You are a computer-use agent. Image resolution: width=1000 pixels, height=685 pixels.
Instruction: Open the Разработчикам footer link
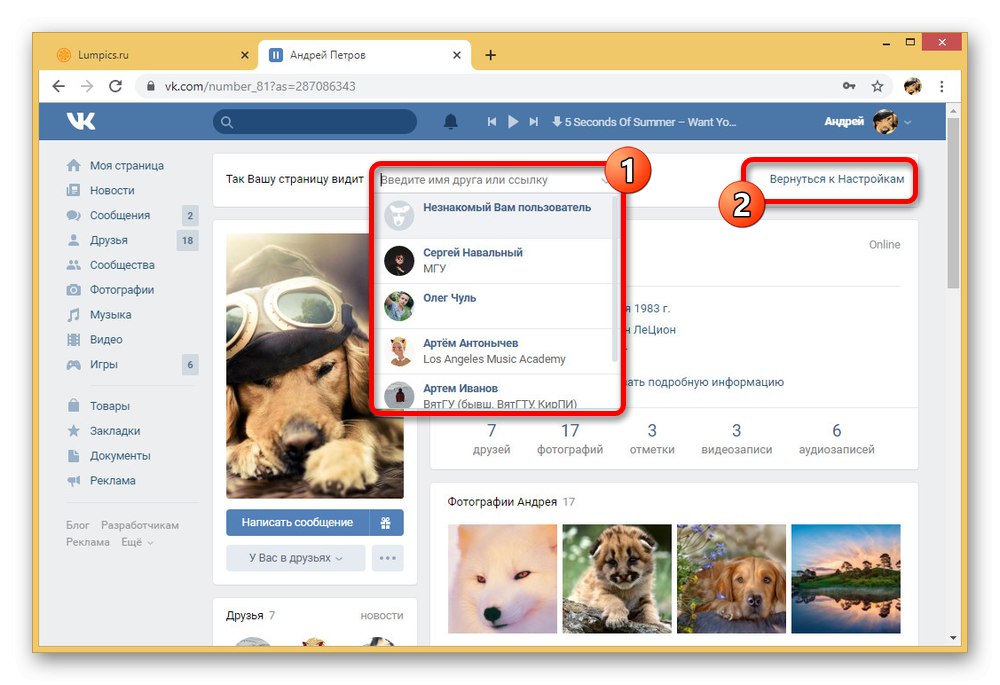(140, 525)
